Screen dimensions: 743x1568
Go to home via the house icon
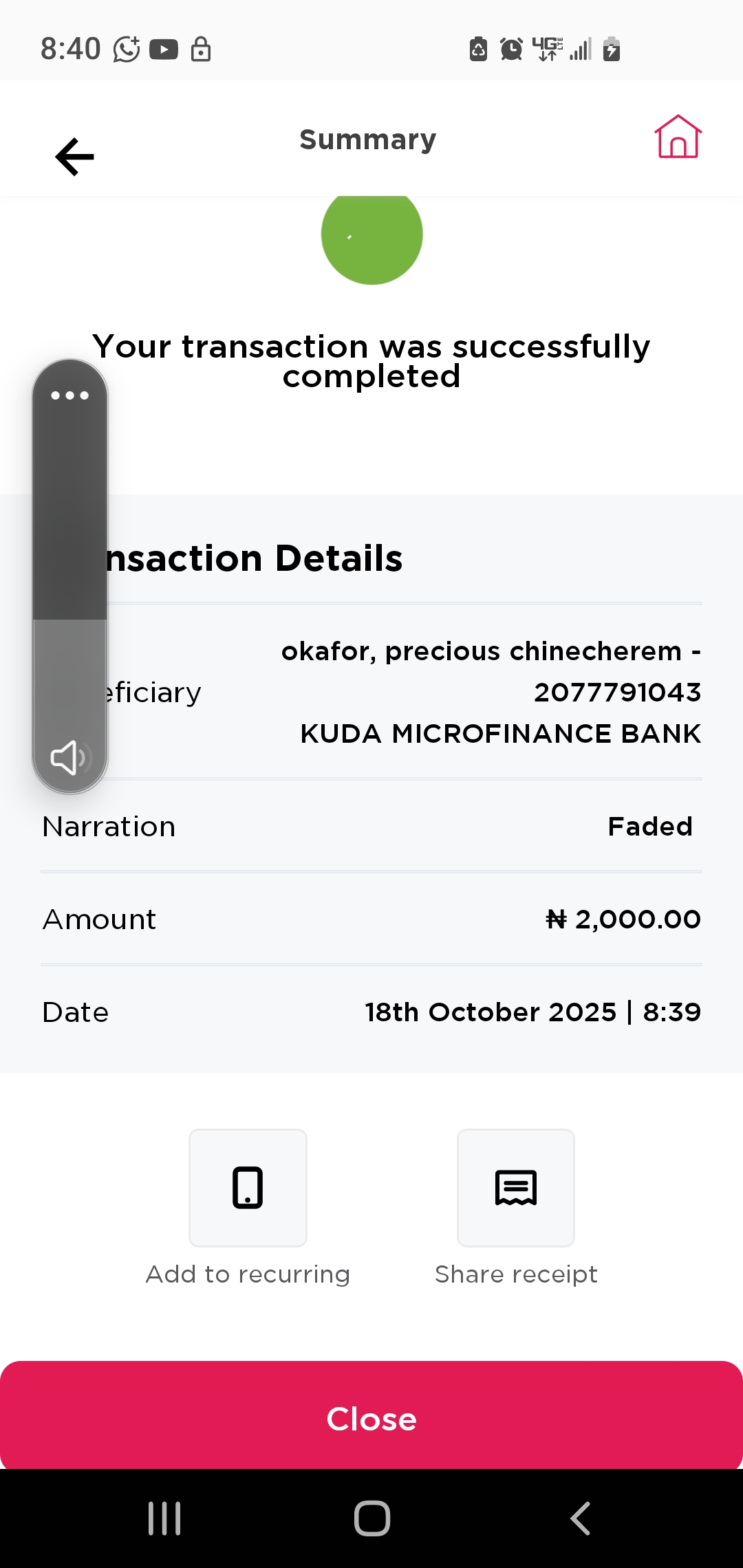(678, 137)
